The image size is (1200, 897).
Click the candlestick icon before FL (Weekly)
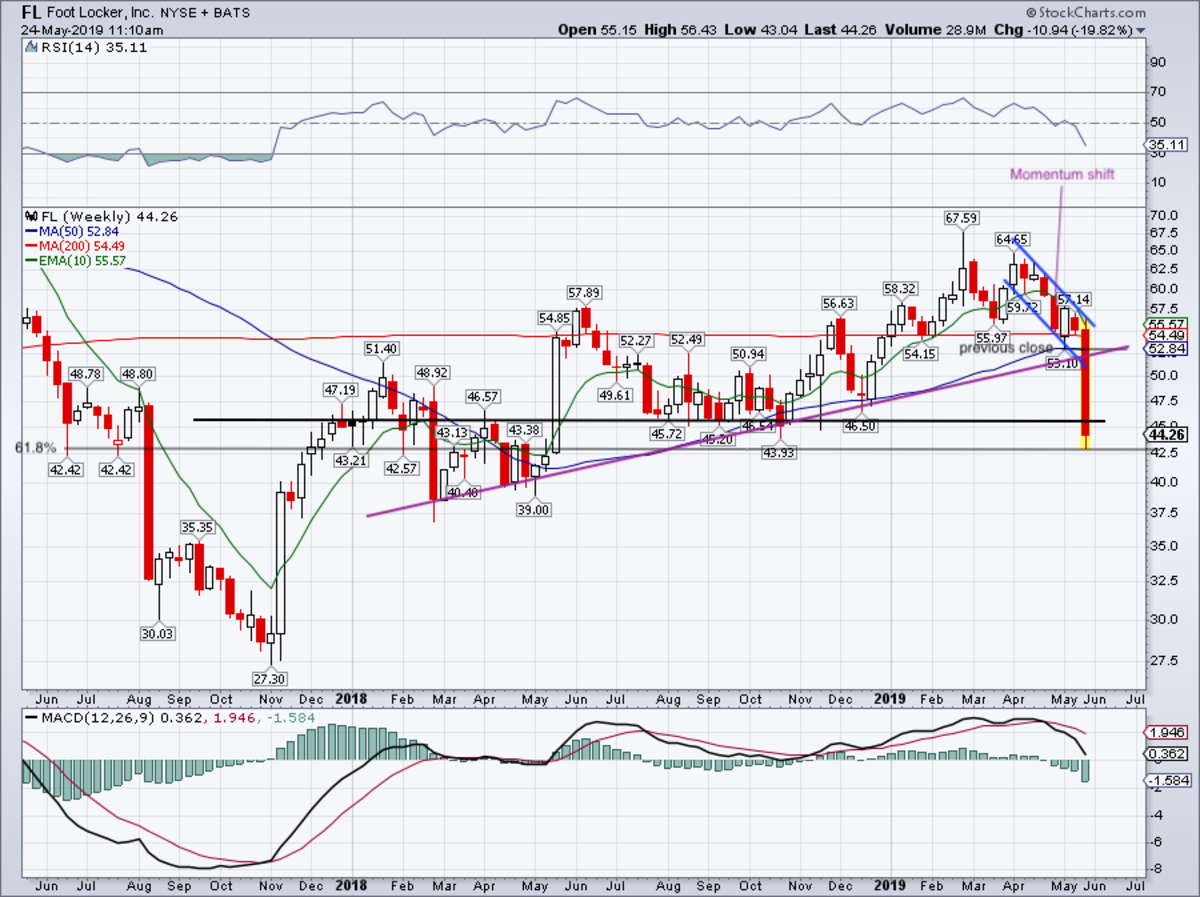pos(29,216)
